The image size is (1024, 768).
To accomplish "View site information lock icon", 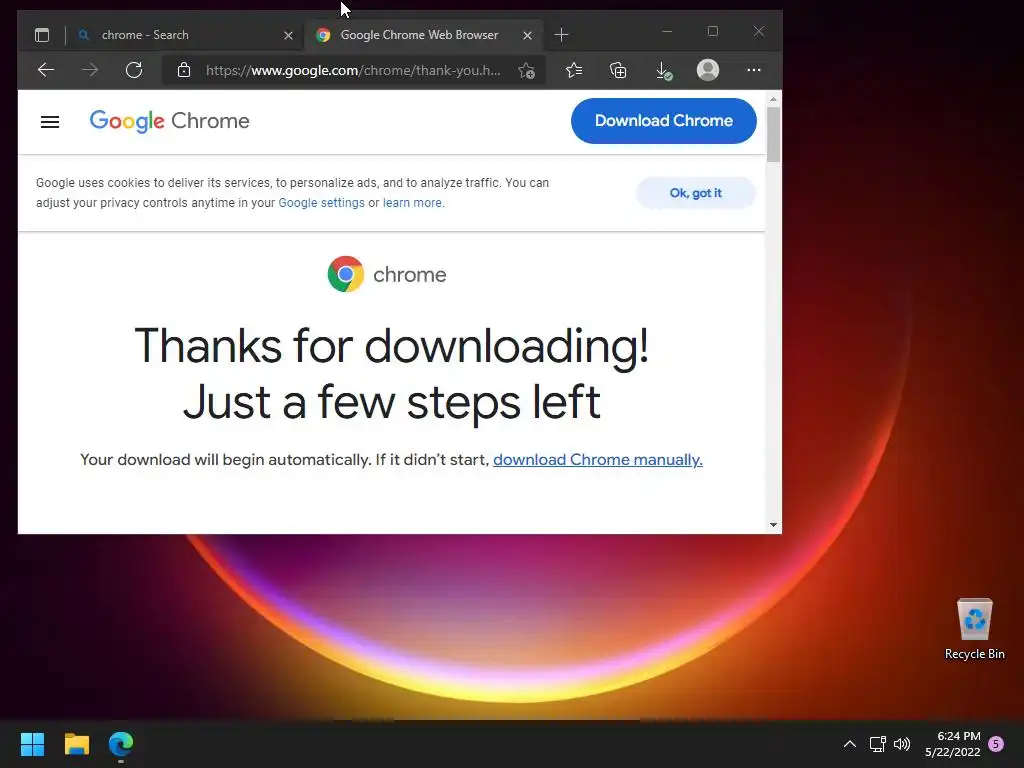I will coord(184,70).
